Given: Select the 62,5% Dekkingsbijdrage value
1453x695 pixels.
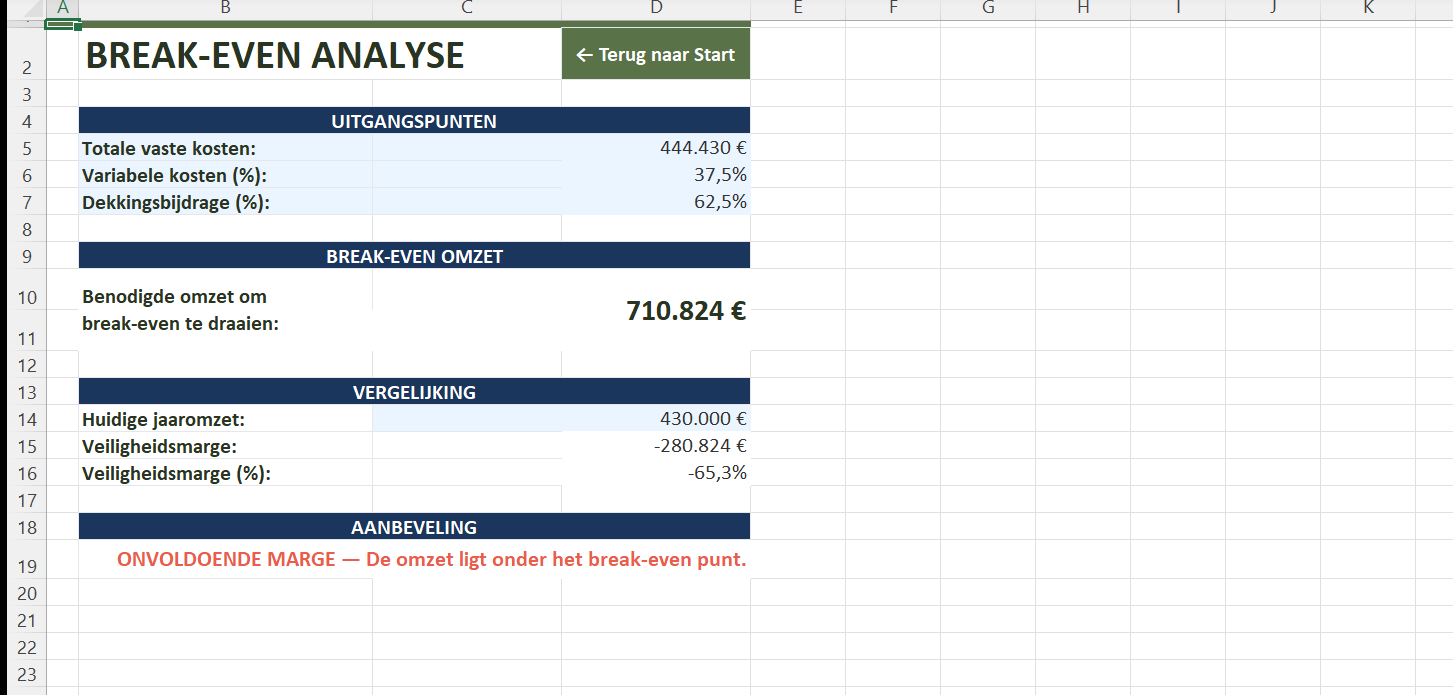Looking at the screenshot, I should point(655,202).
